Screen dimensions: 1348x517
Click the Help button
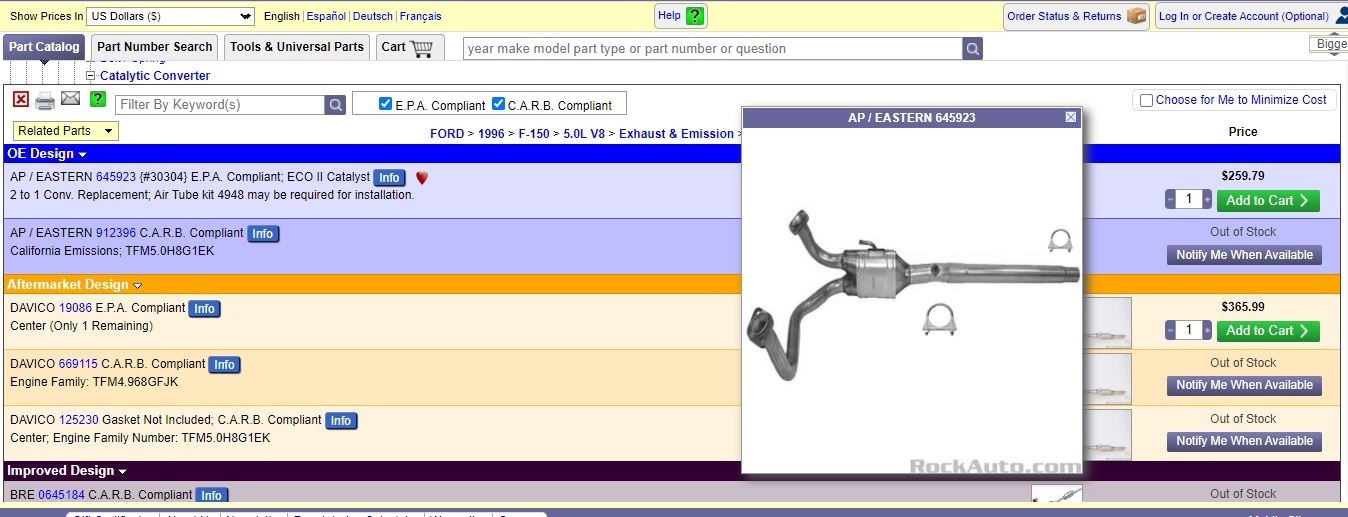coord(682,16)
